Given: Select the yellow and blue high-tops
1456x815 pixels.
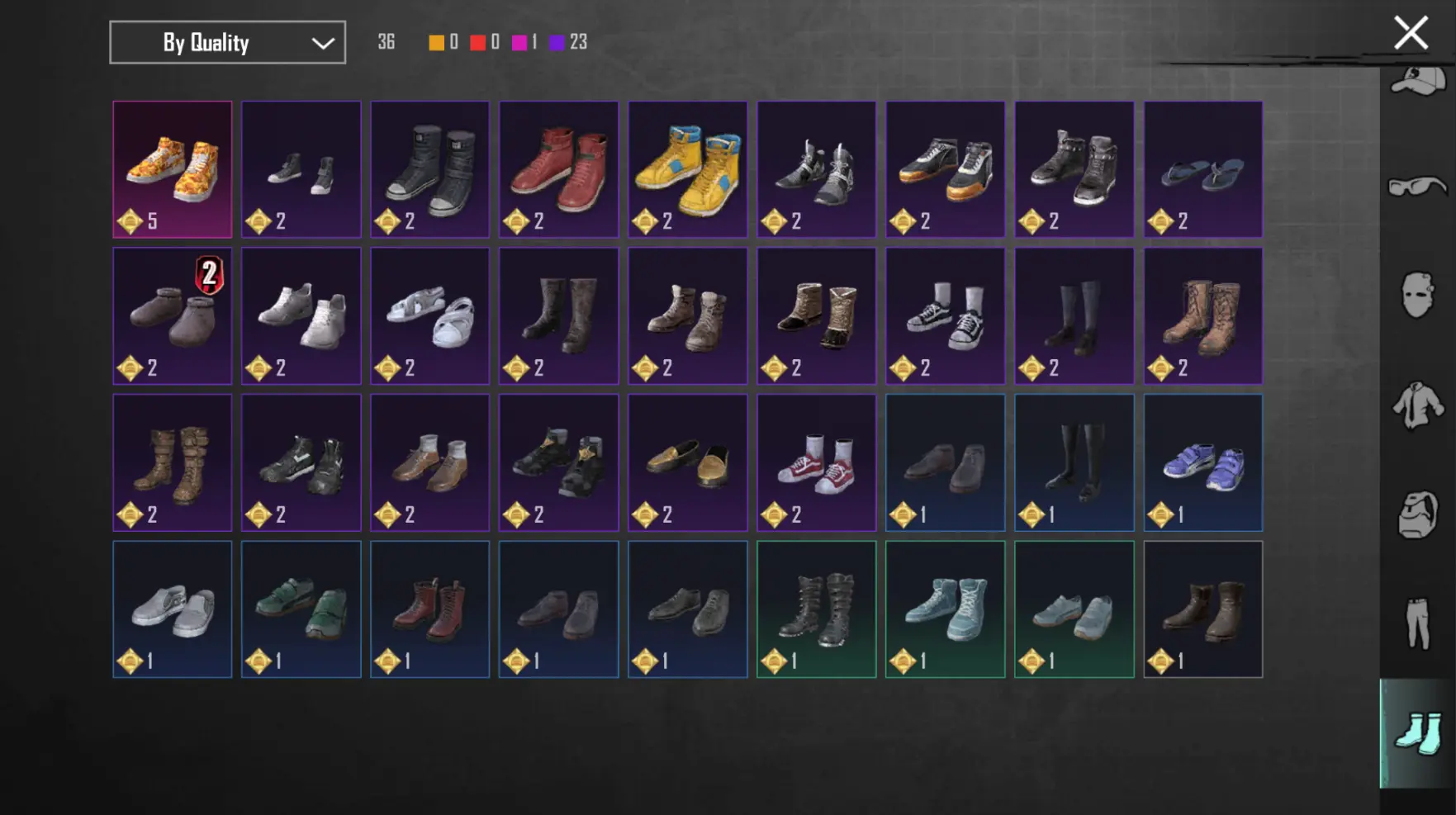Looking at the screenshot, I should tap(687, 169).
